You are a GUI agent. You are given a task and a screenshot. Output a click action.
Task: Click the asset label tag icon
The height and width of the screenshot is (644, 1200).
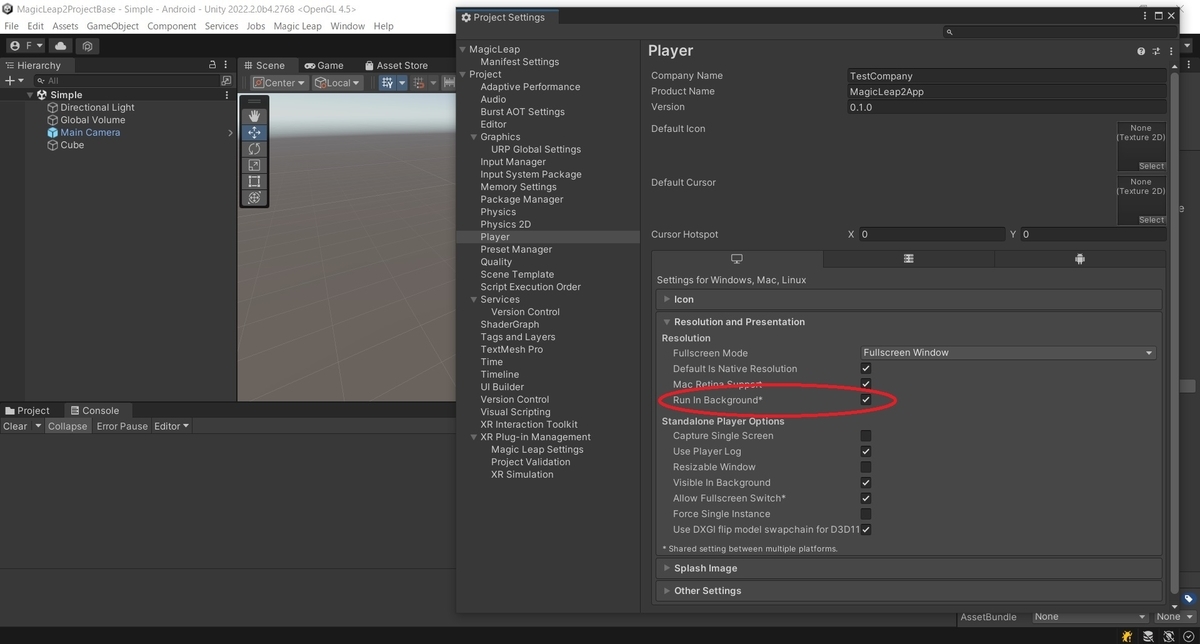(1188, 599)
